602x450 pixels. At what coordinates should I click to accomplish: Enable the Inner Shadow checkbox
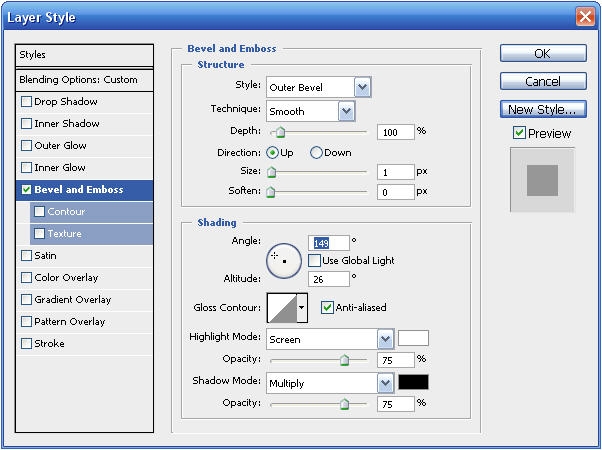coord(26,124)
